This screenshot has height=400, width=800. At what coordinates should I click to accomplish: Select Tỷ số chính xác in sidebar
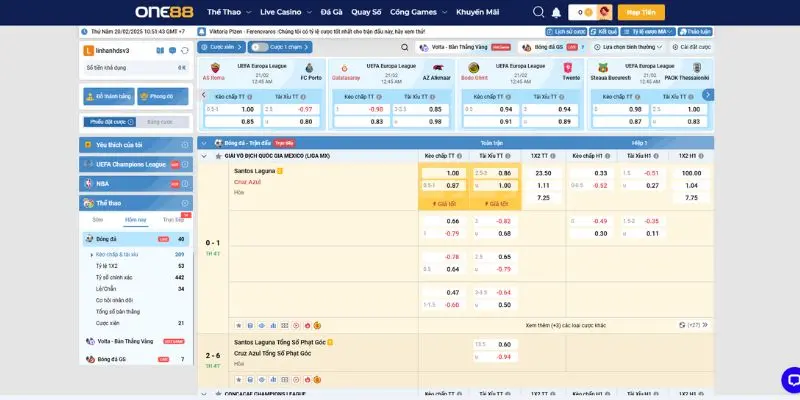click(114, 278)
